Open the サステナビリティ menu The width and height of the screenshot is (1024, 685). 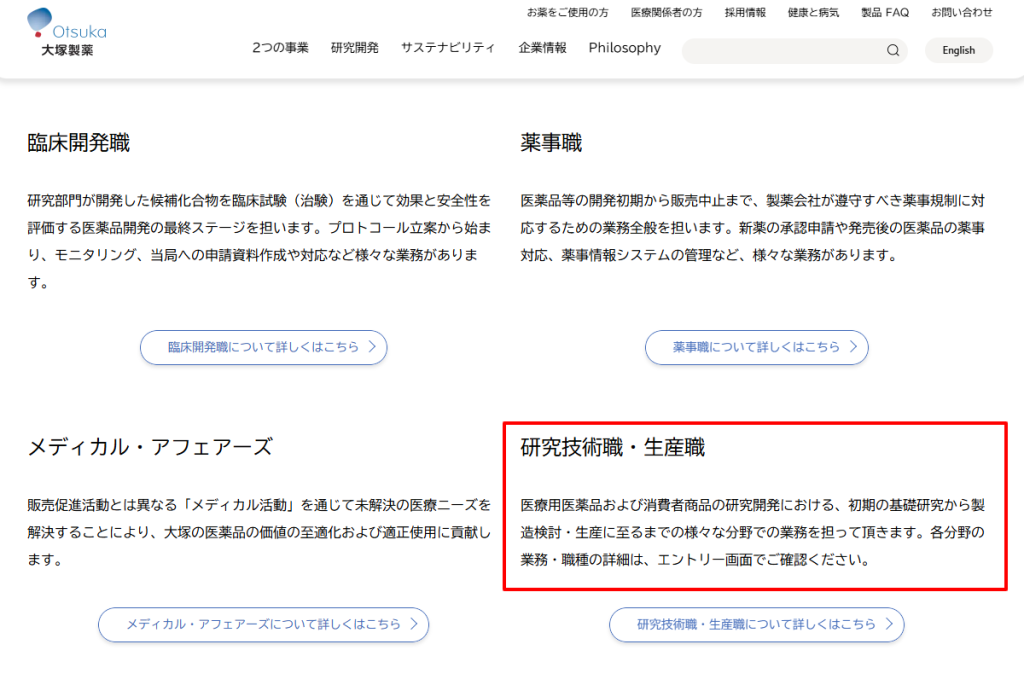448,48
